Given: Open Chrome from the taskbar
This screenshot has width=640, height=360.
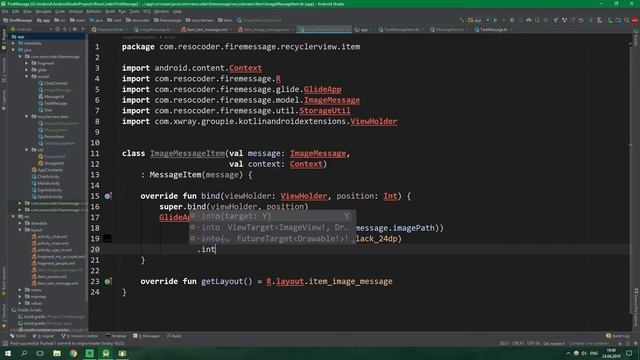Looking at the screenshot, I should pos(73,353).
